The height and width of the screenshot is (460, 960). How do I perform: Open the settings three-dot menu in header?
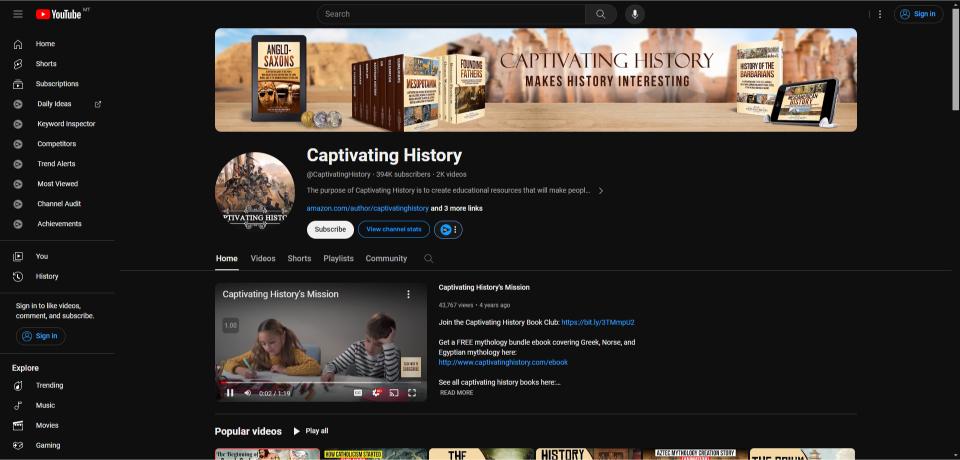coord(880,14)
